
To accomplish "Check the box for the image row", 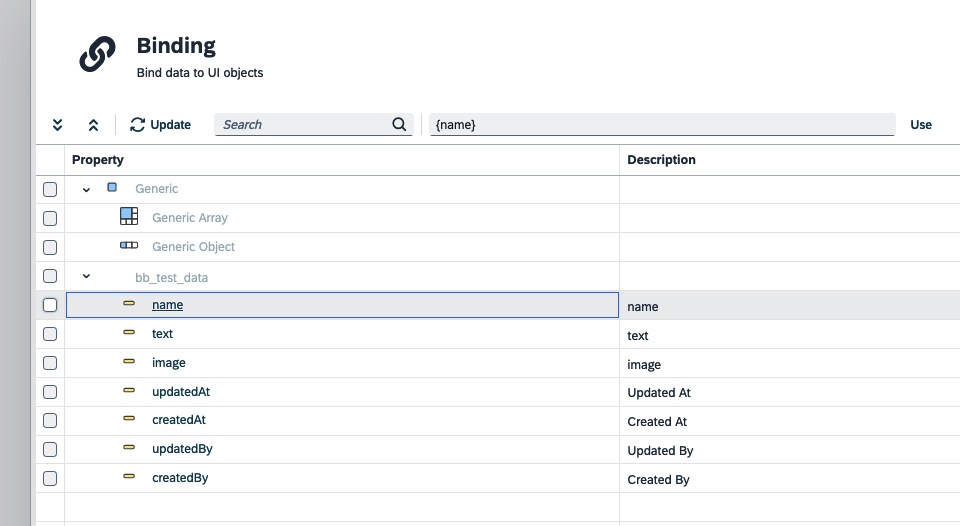I will click(50, 363).
